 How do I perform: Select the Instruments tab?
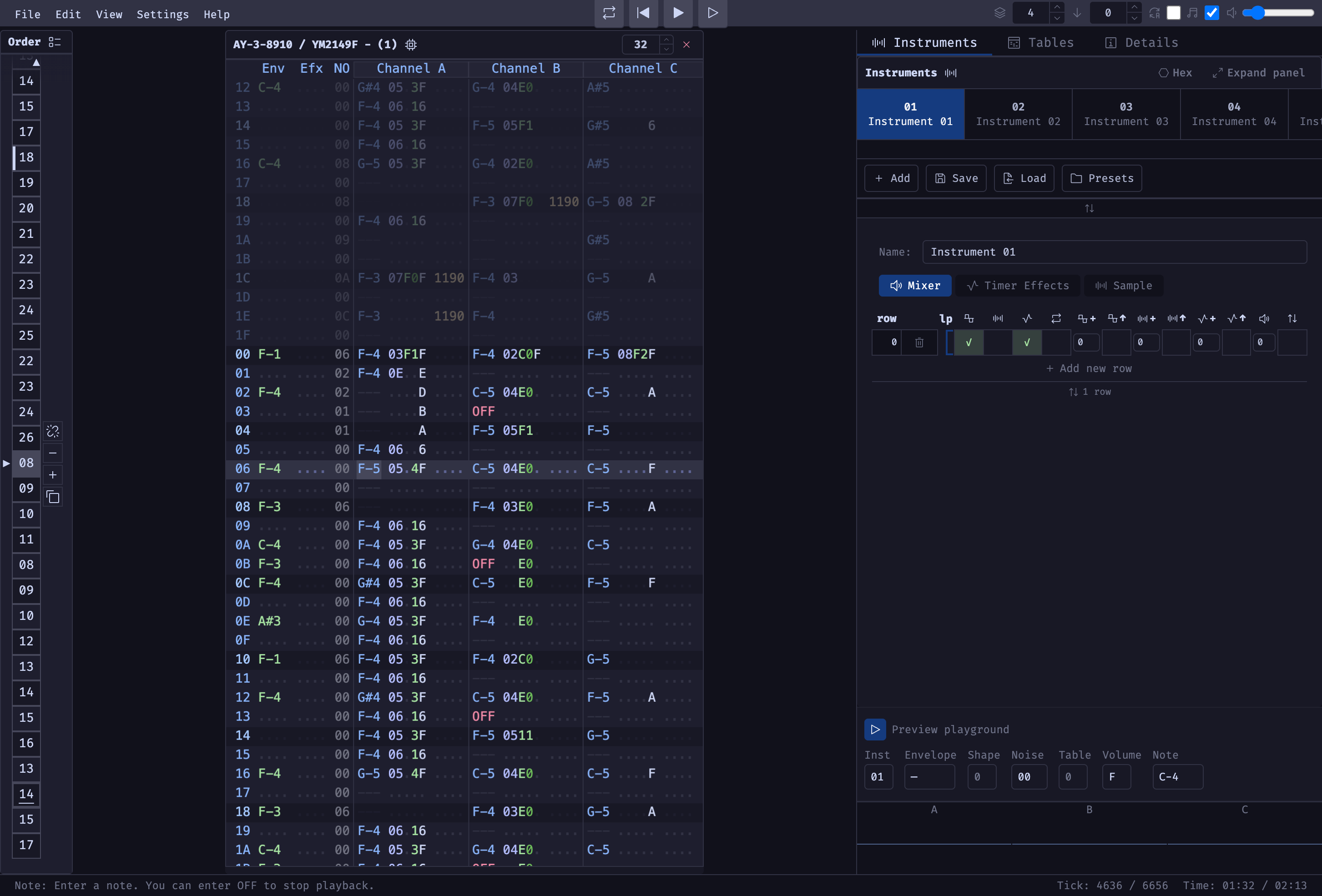click(x=924, y=43)
